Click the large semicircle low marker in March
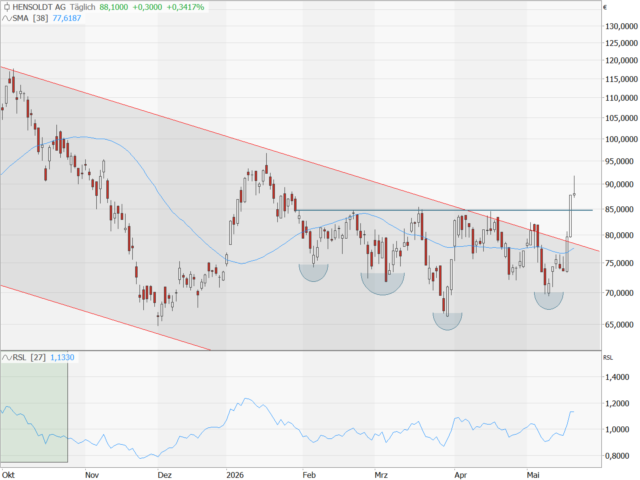Image resolution: width=640 pixels, height=480 pixels. coord(382,284)
